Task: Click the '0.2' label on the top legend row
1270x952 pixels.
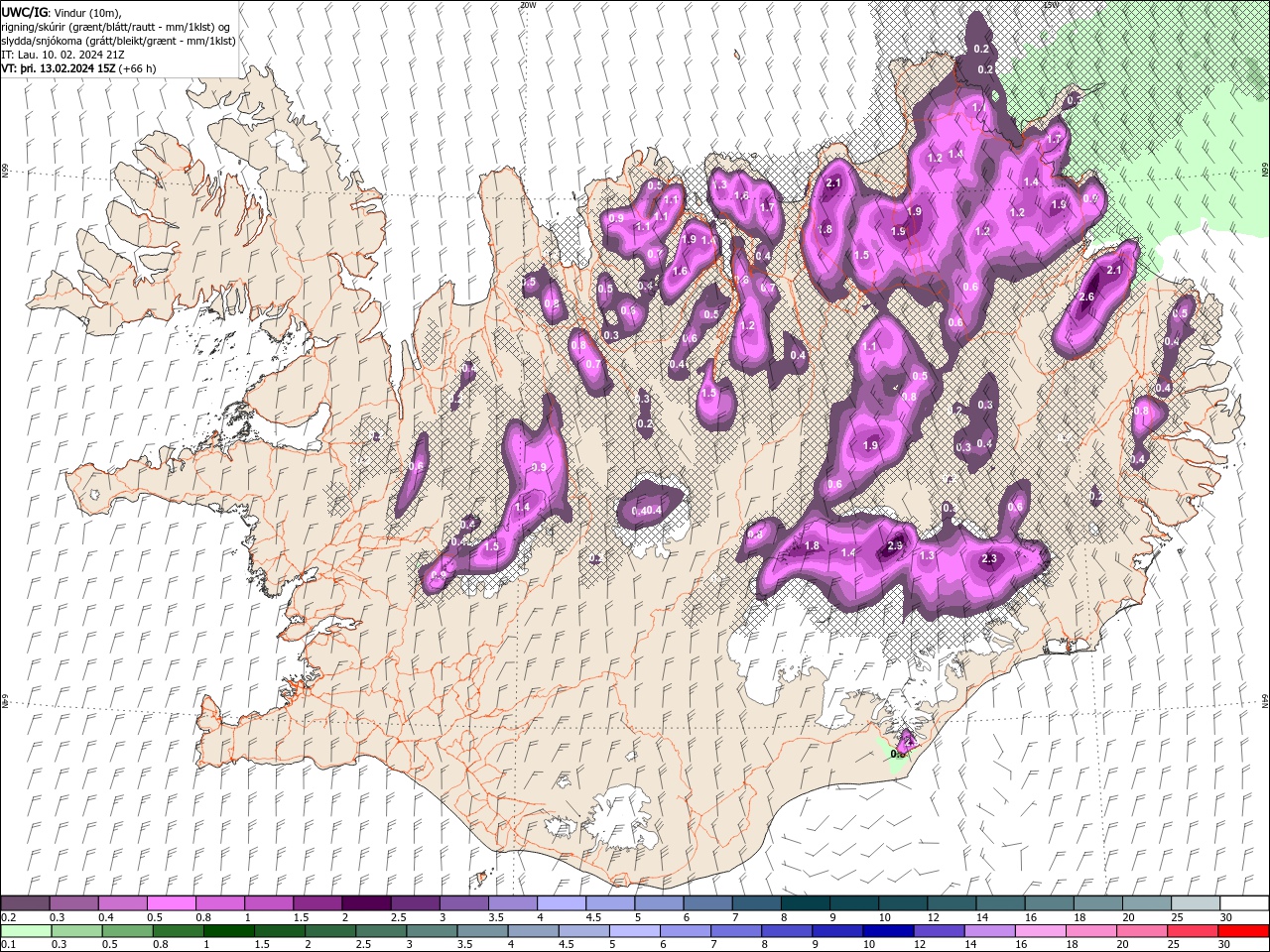Action: 8,917
